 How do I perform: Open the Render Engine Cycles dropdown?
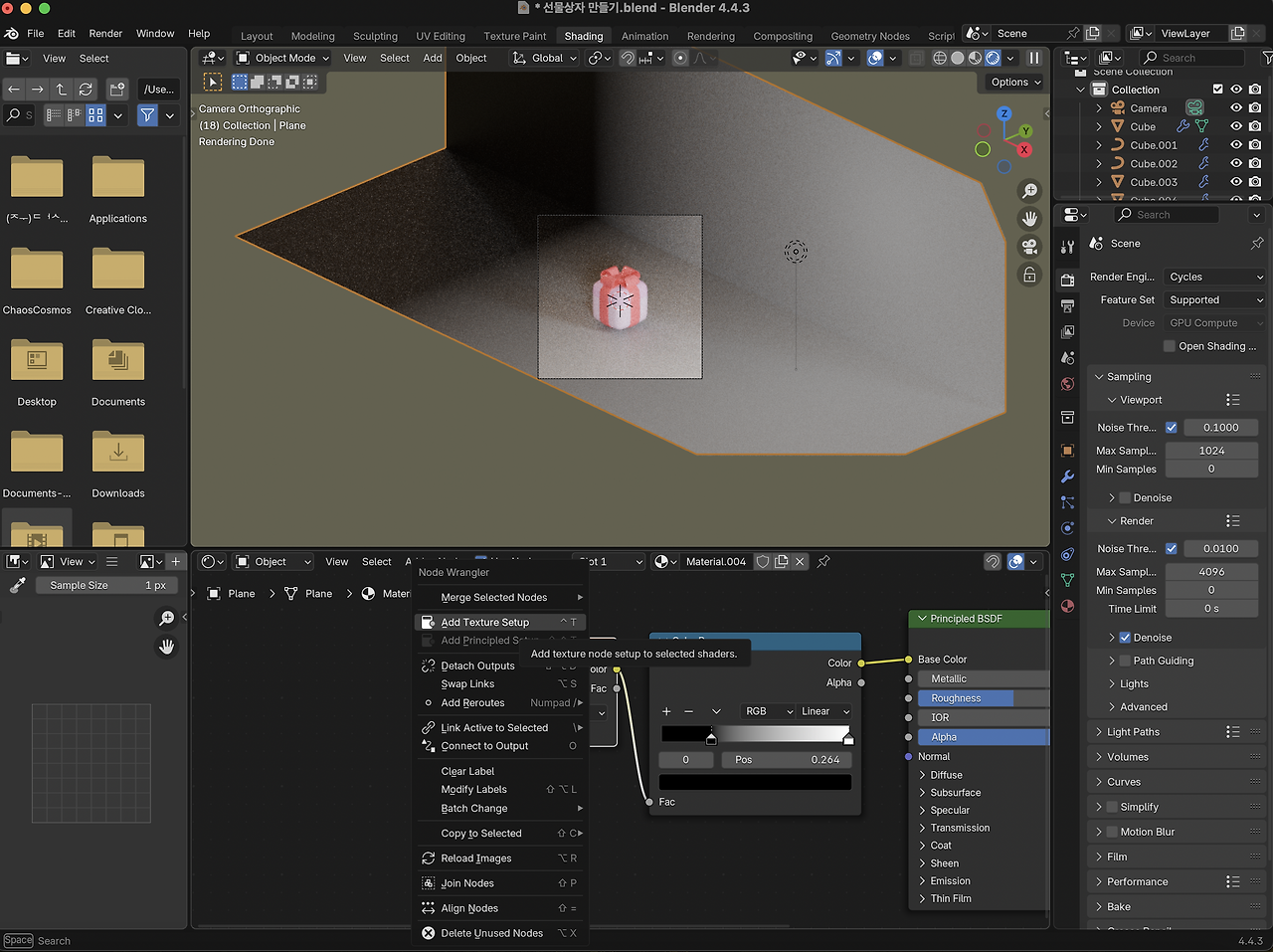pyautogui.click(x=1214, y=278)
